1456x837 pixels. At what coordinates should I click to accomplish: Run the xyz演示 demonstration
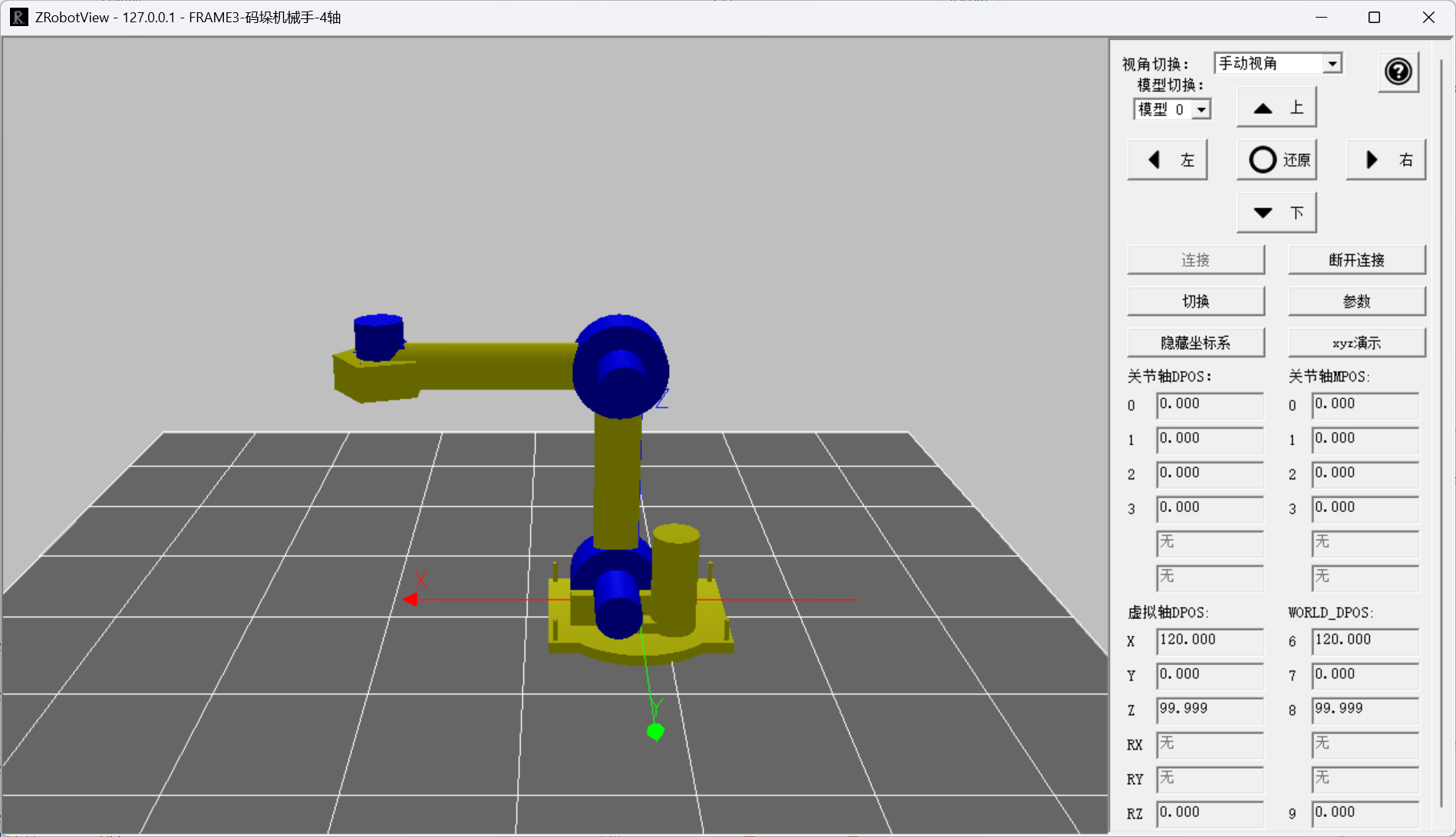pyautogui.click(x=1356, y=342)
